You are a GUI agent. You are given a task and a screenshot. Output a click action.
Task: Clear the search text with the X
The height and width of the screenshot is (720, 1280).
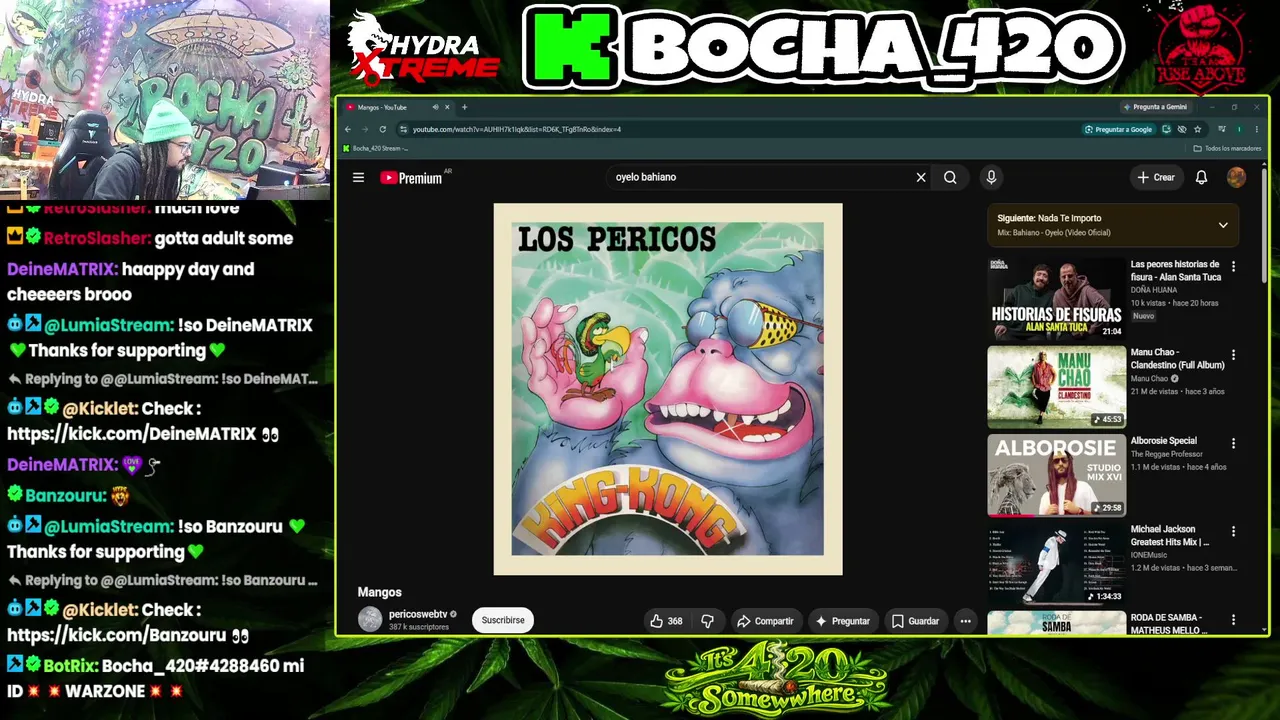point(921,178)
